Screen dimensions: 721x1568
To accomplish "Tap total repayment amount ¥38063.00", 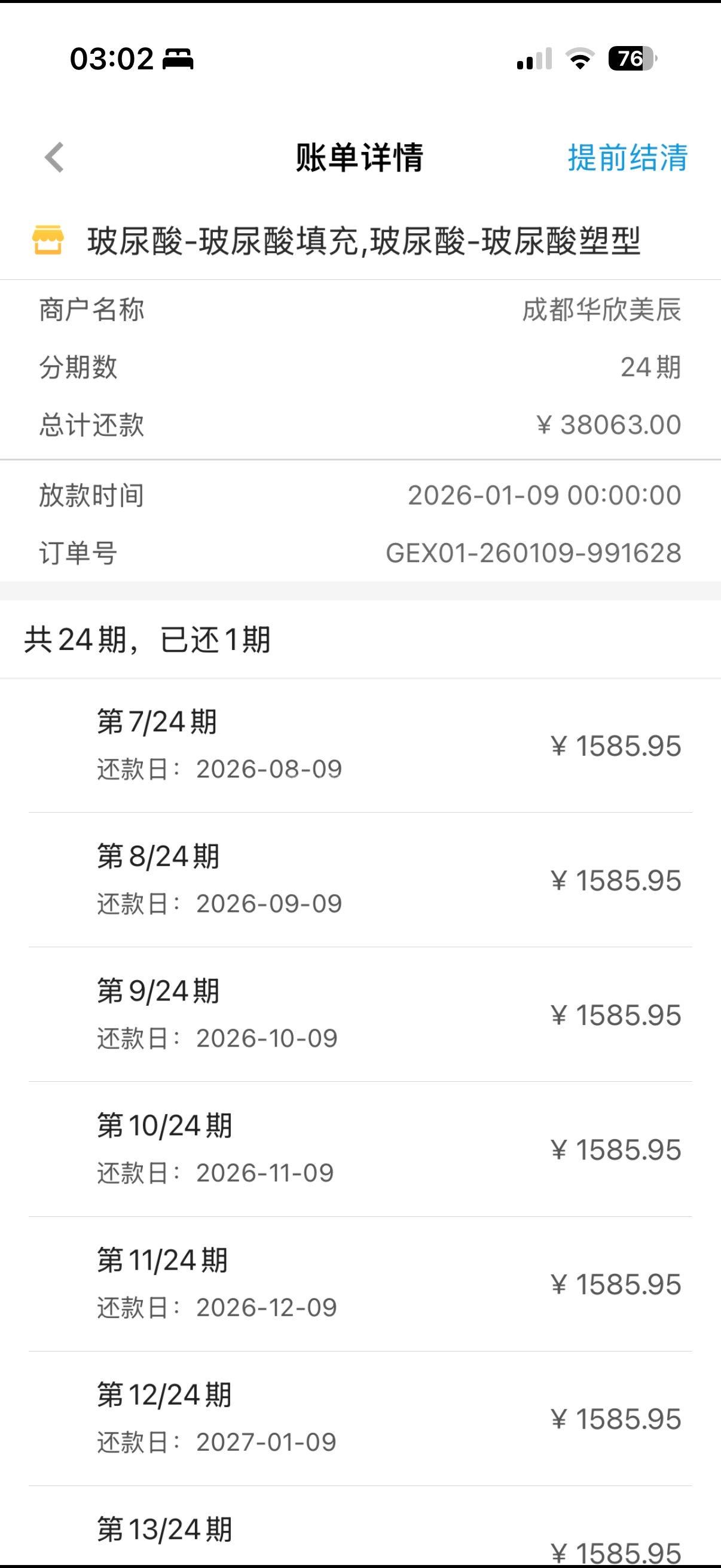I will click(609, 425).
